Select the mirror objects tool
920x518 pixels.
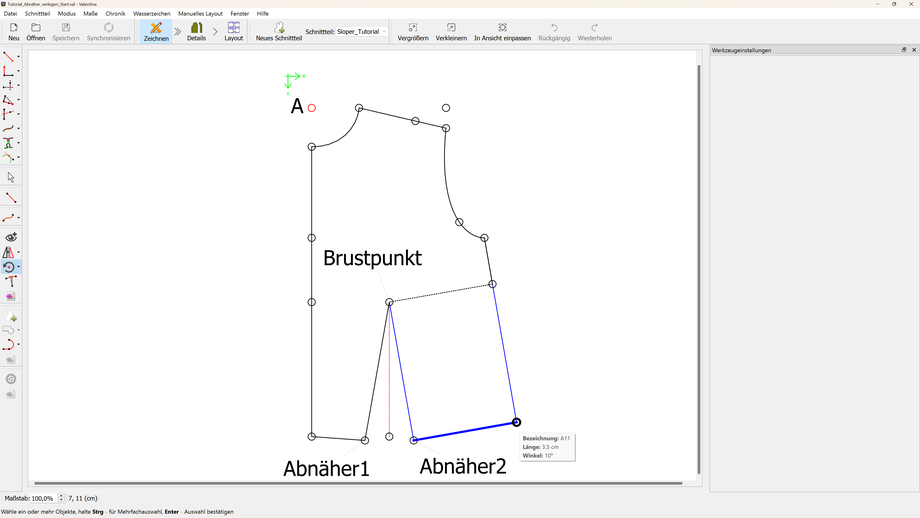coord(8,252)
